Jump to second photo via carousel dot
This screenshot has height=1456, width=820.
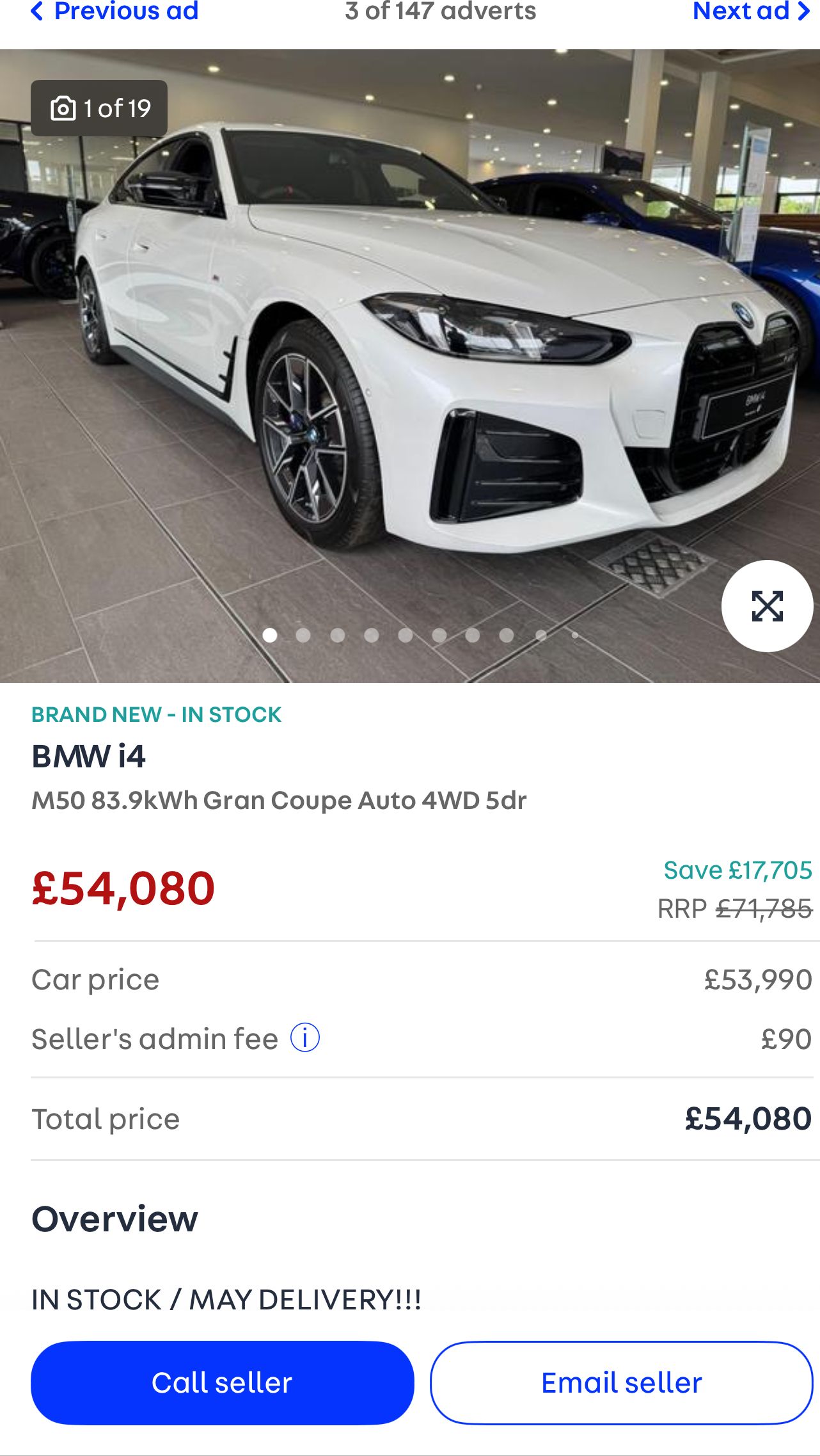(x=303, y=635)
